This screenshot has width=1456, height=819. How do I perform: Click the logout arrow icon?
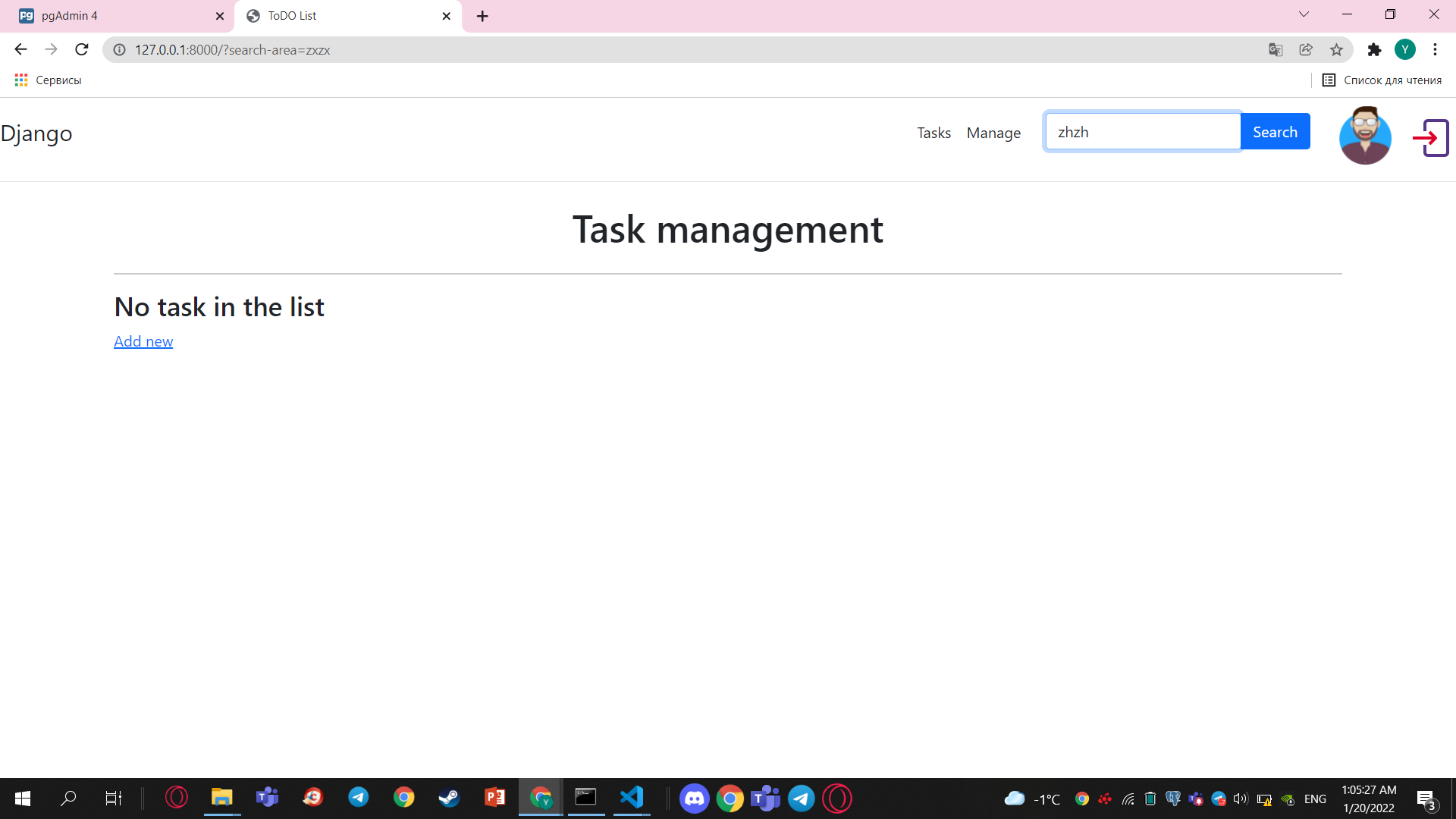[x=1430, y=137]
